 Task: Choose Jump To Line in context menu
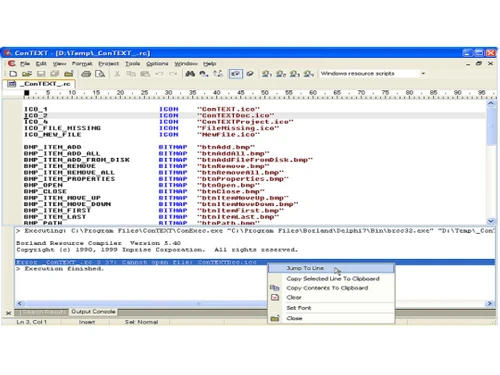click(331, 268)
